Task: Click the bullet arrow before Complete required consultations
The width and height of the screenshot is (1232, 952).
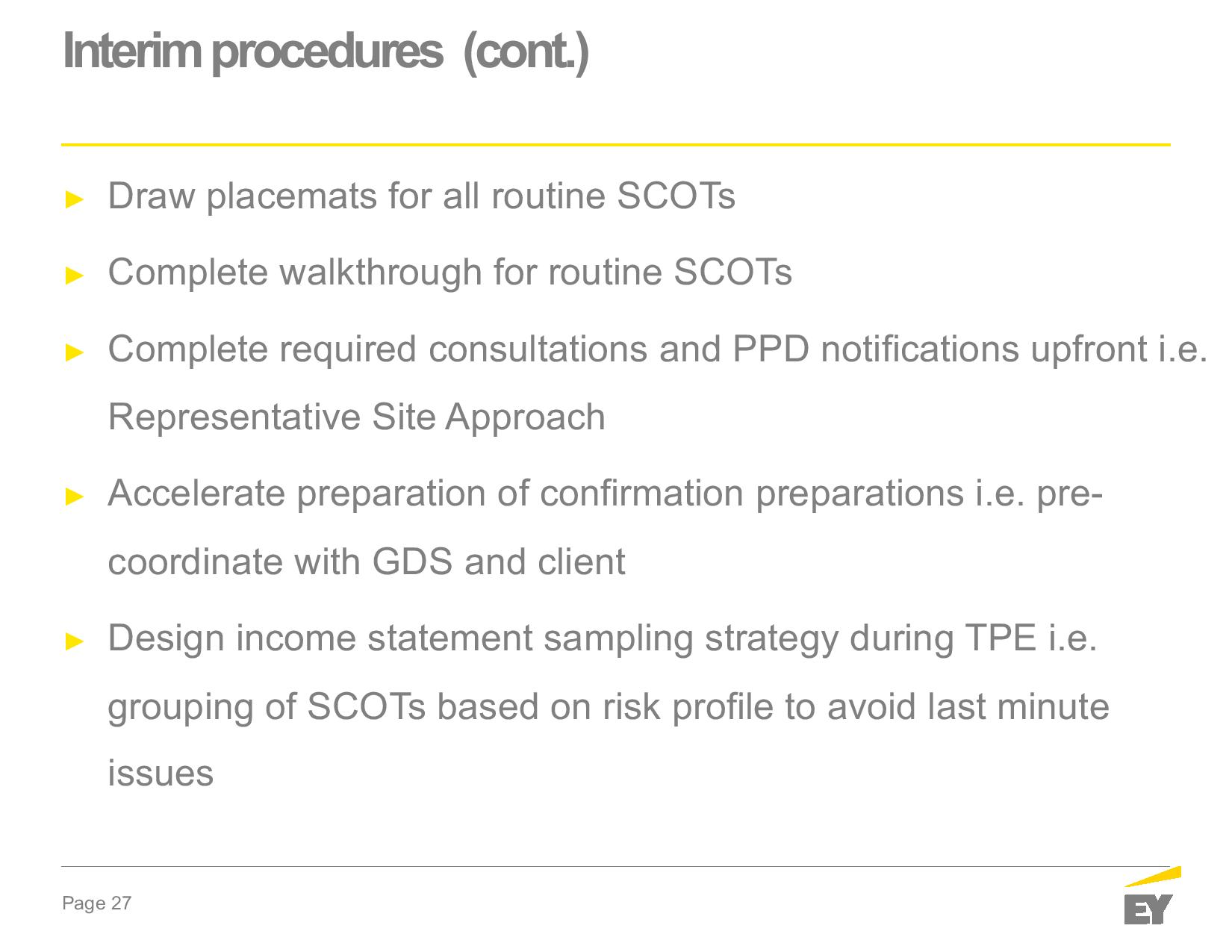Action: [x=75, y=352]
